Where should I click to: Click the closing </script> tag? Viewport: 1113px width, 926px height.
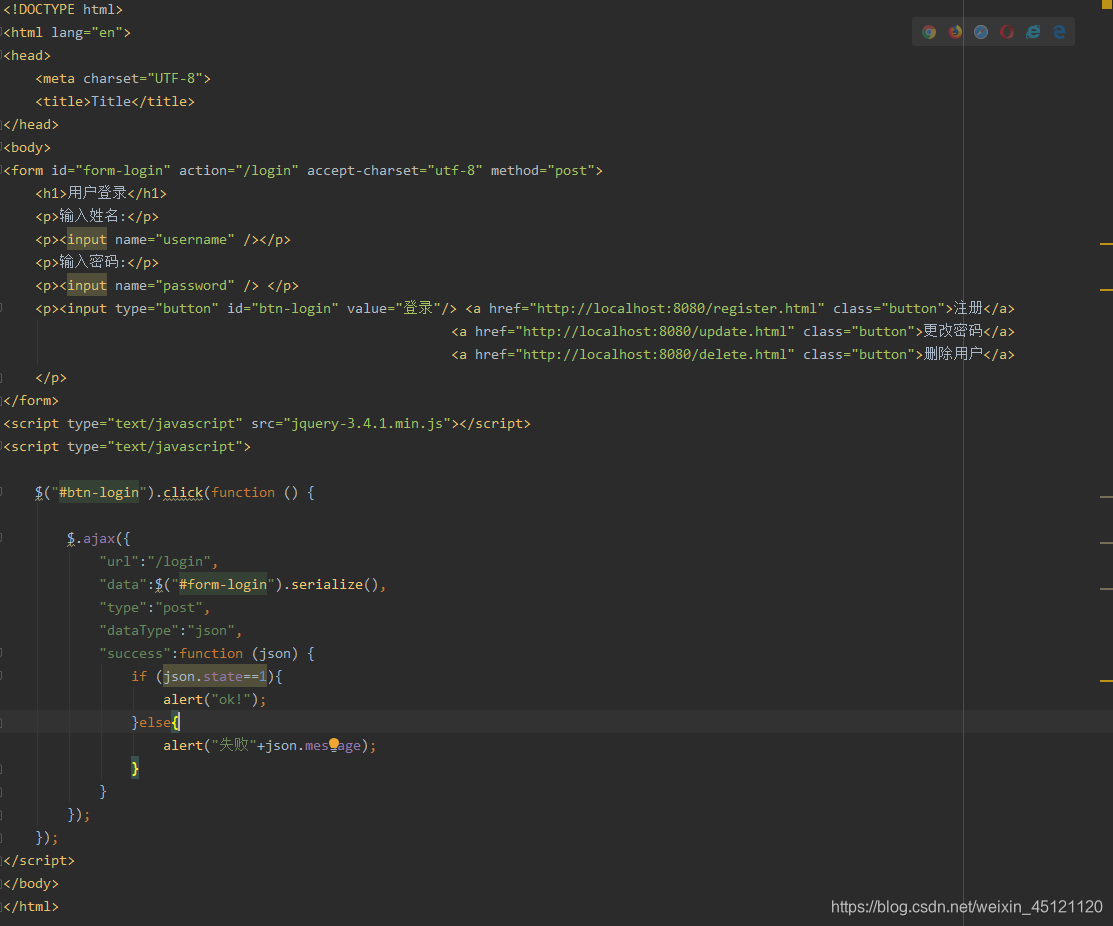tap(39, 860)
